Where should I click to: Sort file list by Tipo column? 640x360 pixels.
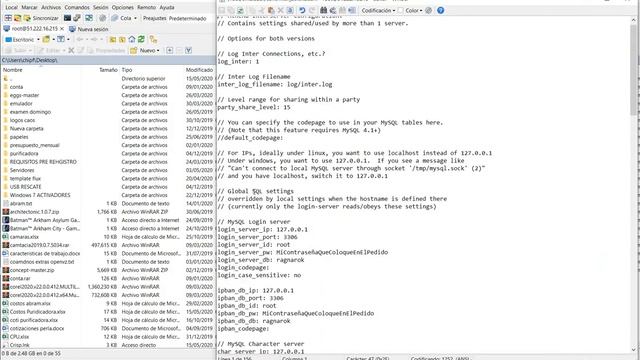(x=152, y=70)
